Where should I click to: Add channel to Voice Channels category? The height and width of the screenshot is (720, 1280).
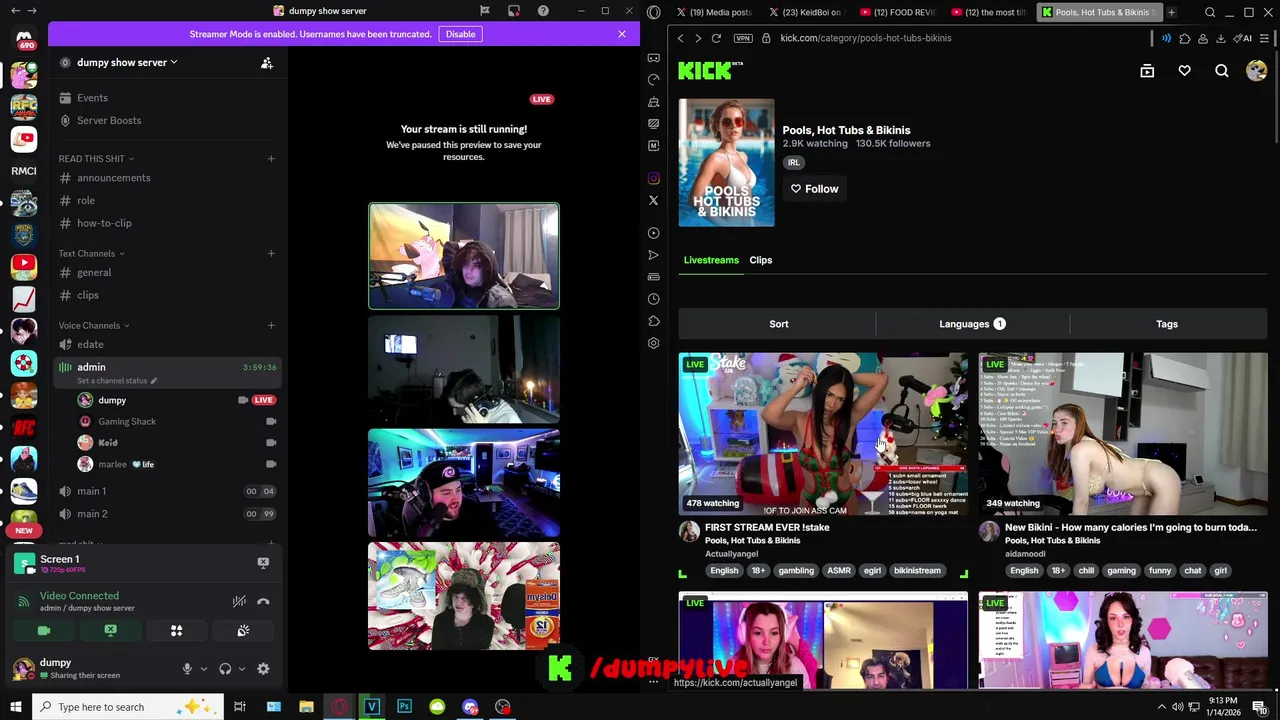271,325
